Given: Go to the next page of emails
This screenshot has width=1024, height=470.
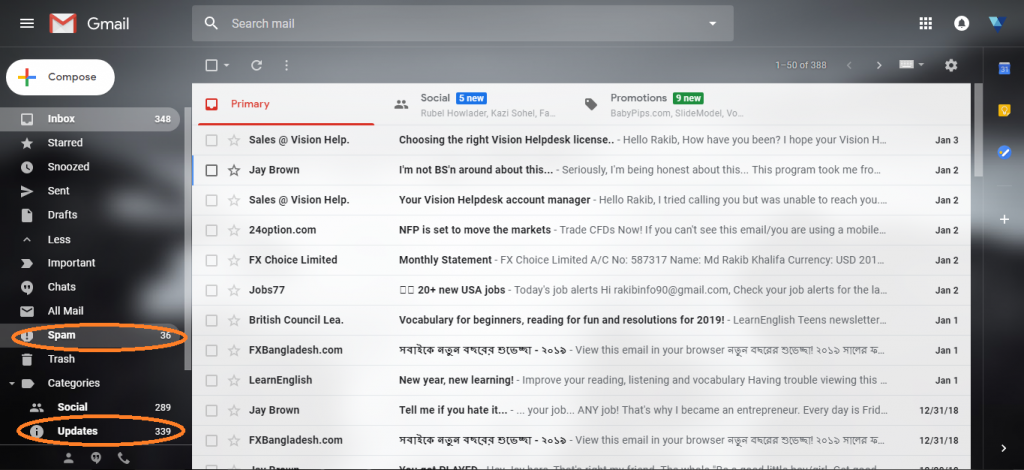Looking at the screenshot, I should tap(879, 66).
